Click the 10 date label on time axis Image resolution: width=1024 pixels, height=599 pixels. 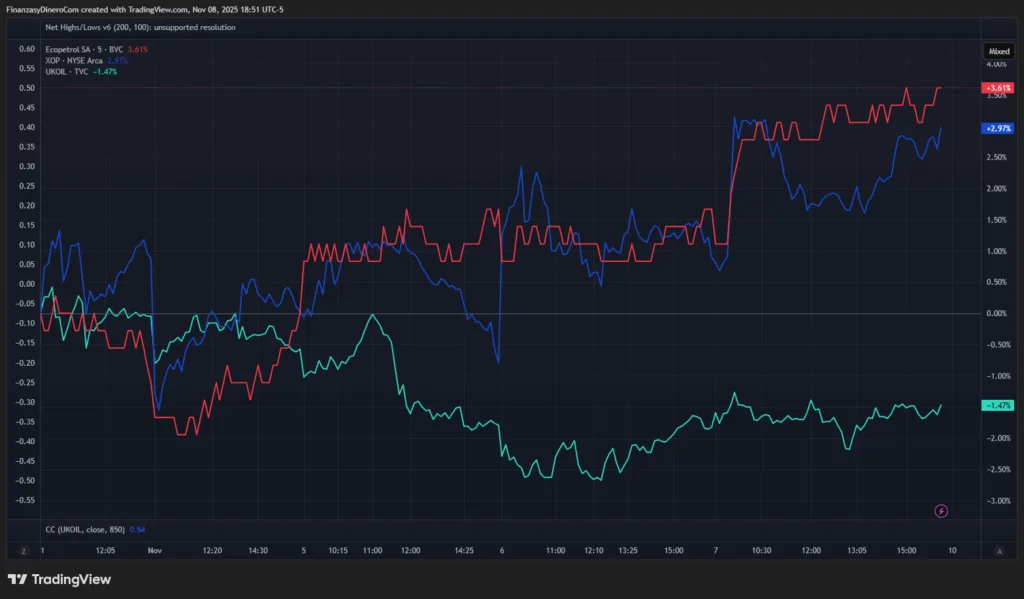click(x=951, y=551)
